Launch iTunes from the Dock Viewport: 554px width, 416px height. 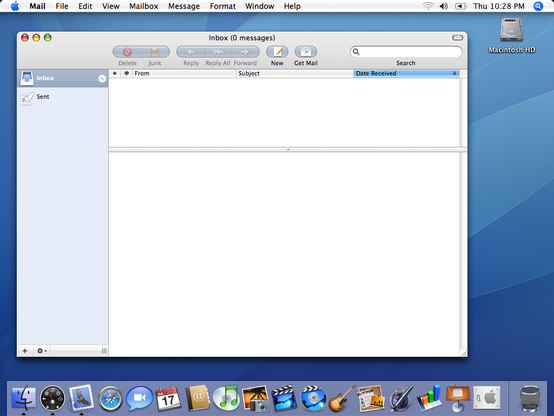tap(226, 398)
